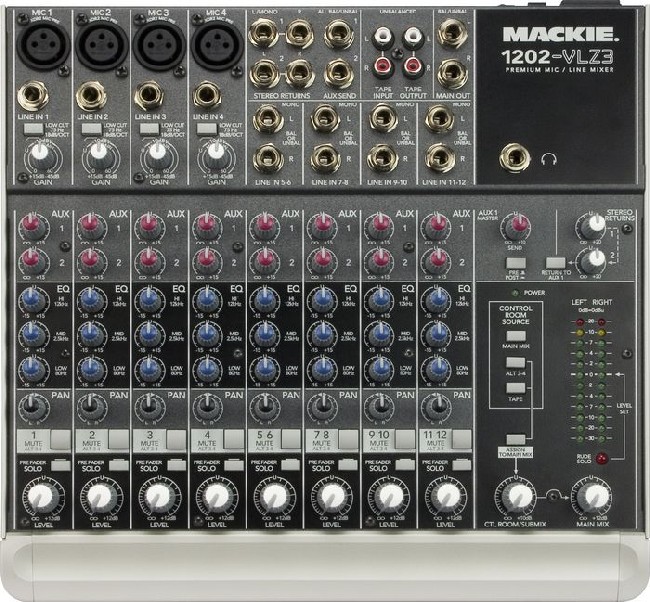Adjust the AUX 1 MASTER SEND knob
This screenshot has height=602, width=650.
click(x=516, y=227)
